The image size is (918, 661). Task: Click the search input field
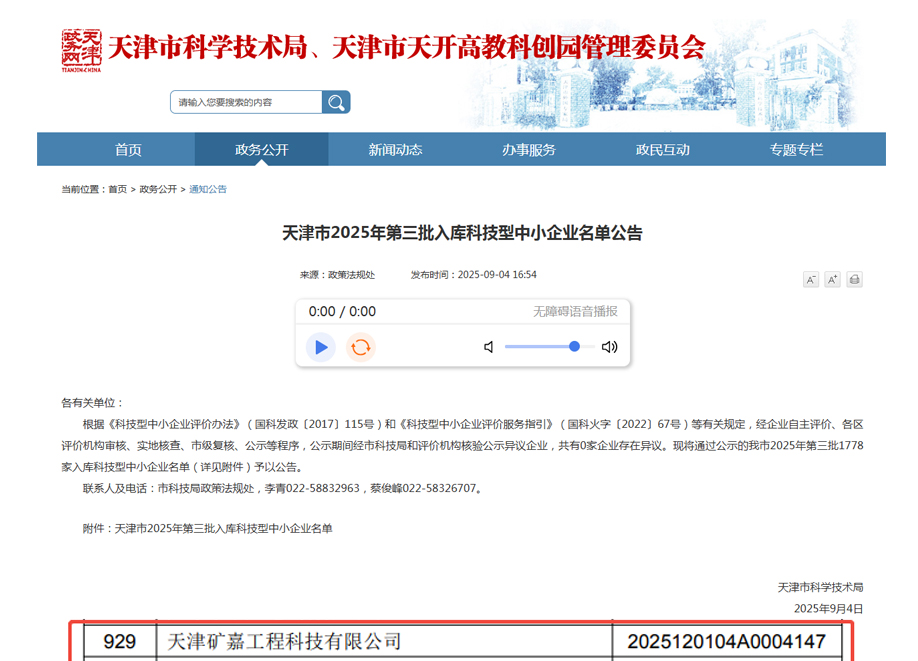click(x=245, y=102)
